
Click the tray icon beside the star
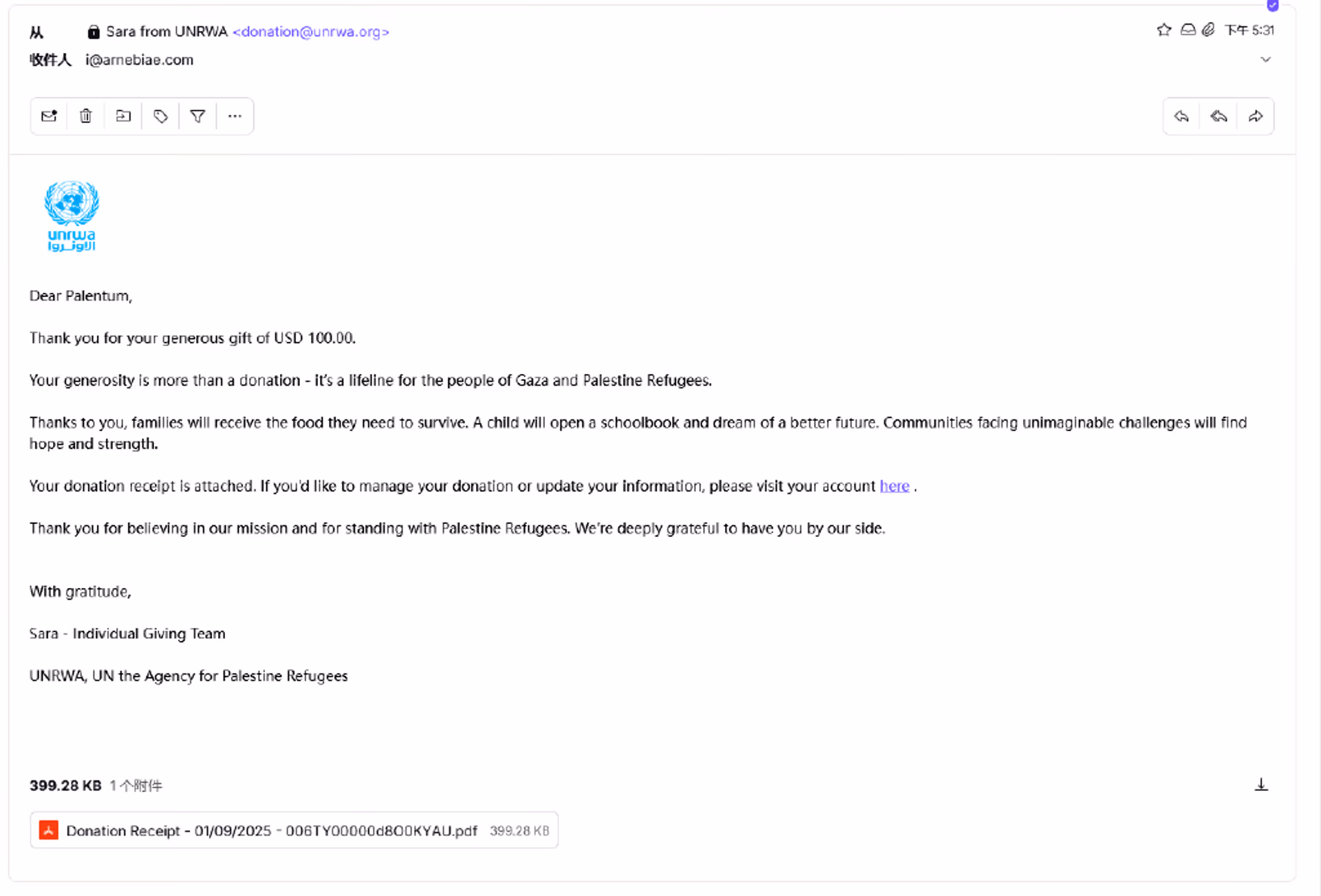tap(1188, 30)
